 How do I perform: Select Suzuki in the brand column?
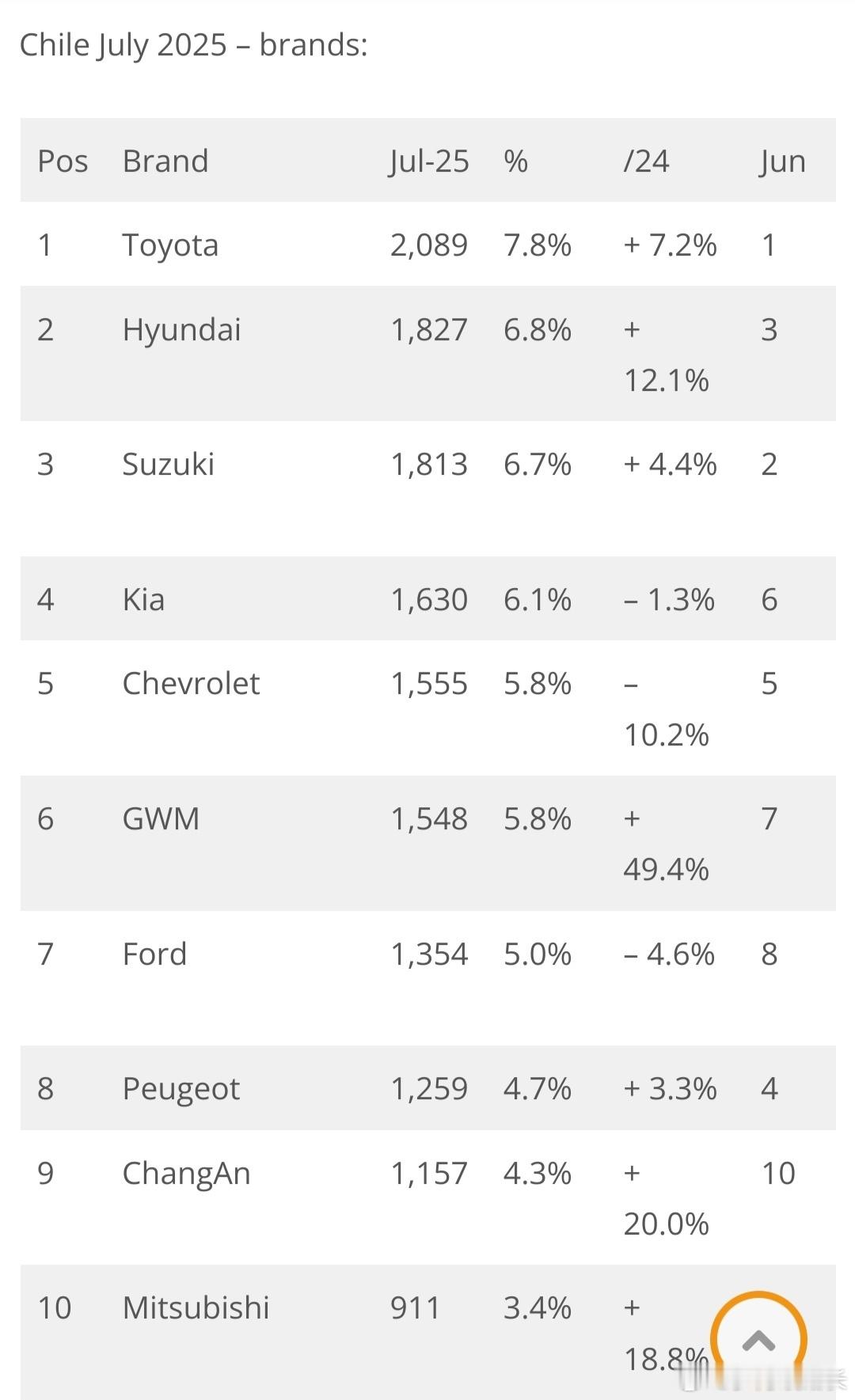168,464
